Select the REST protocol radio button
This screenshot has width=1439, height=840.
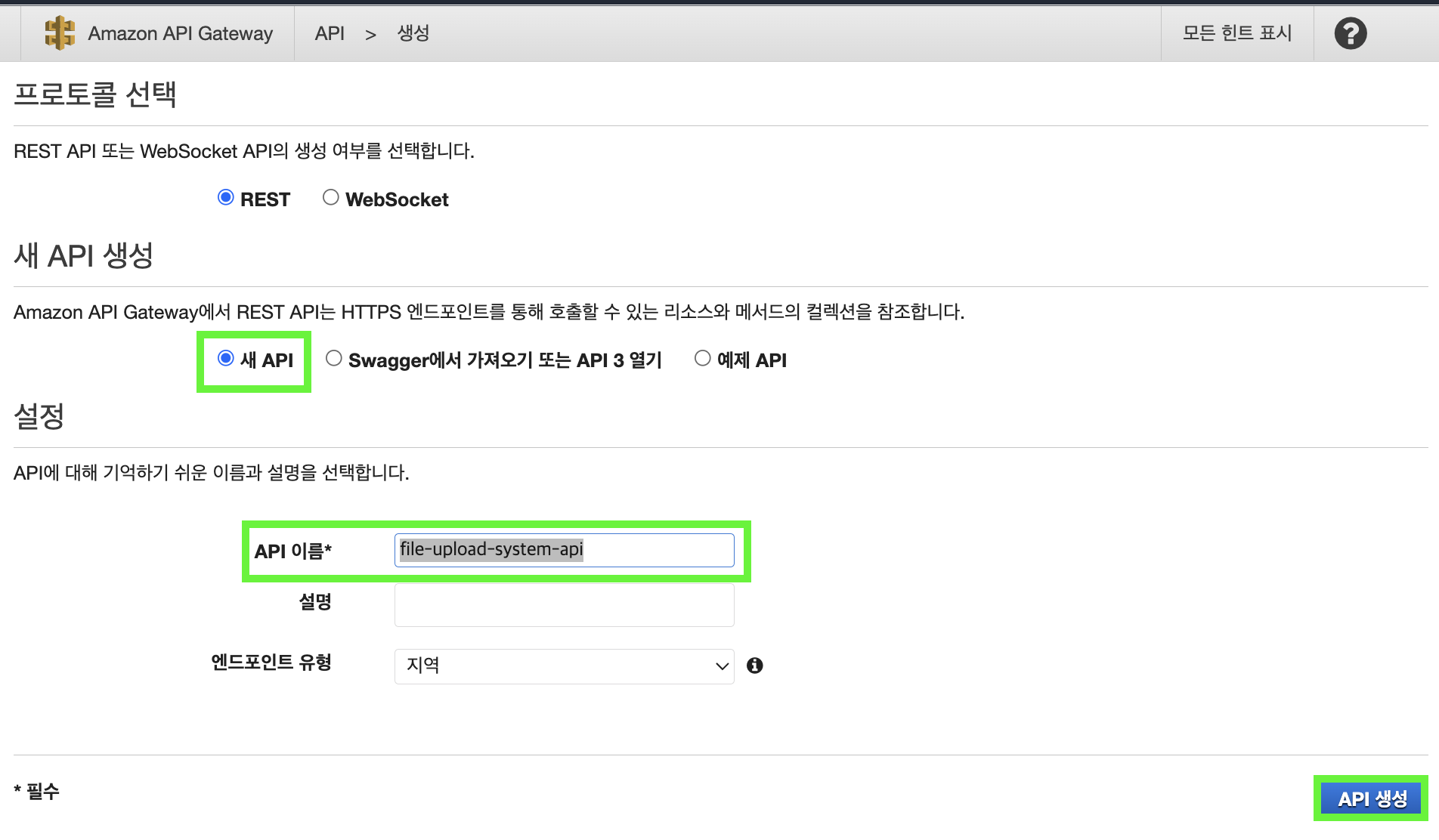225,197
